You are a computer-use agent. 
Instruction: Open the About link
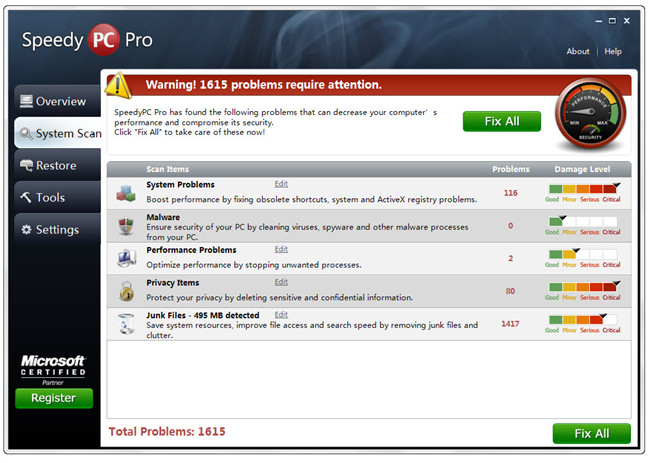578,51
